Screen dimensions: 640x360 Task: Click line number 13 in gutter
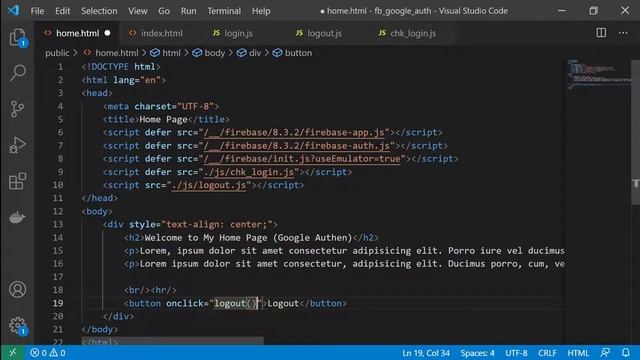(x=58, y=224)
